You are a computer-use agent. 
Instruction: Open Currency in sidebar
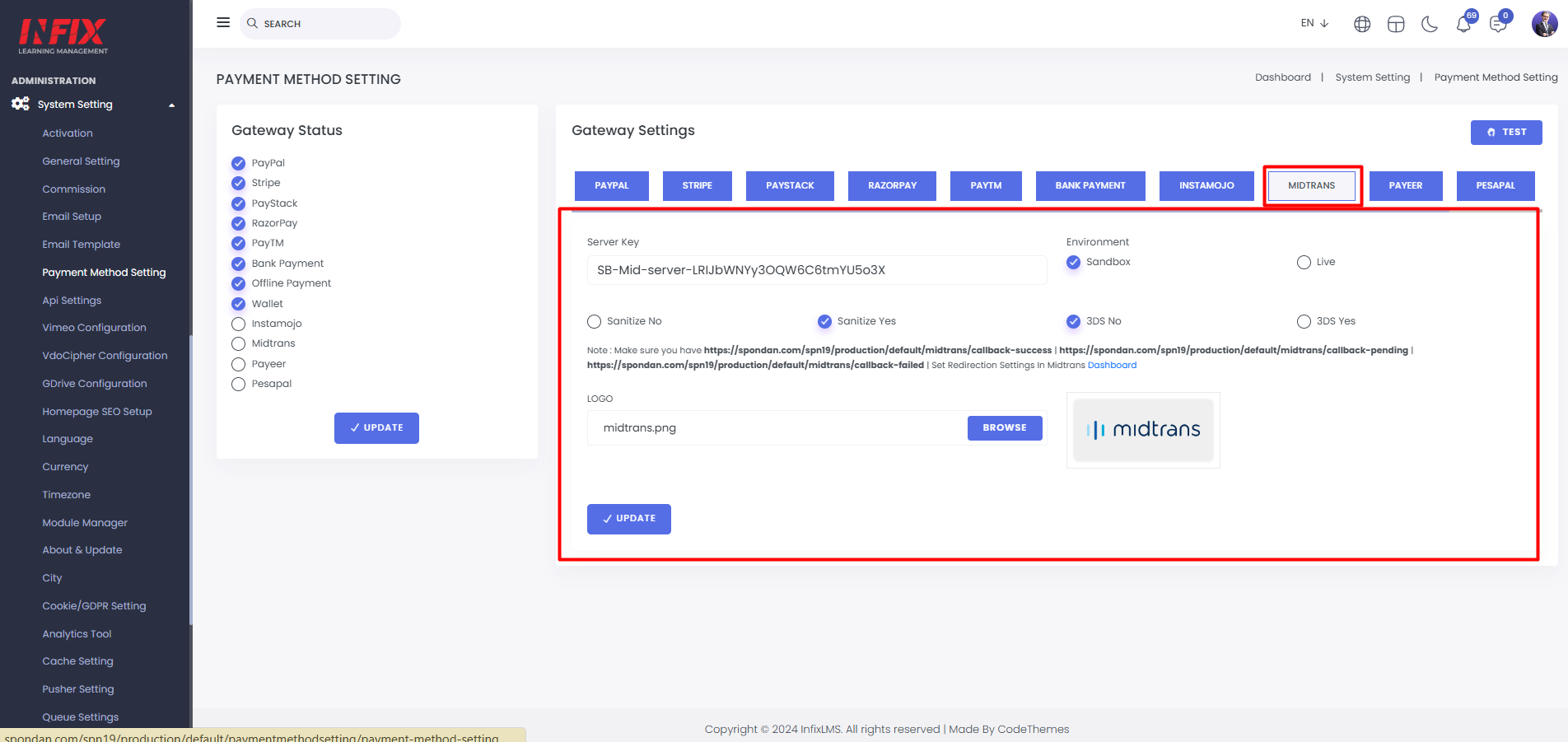pos(65,467)
